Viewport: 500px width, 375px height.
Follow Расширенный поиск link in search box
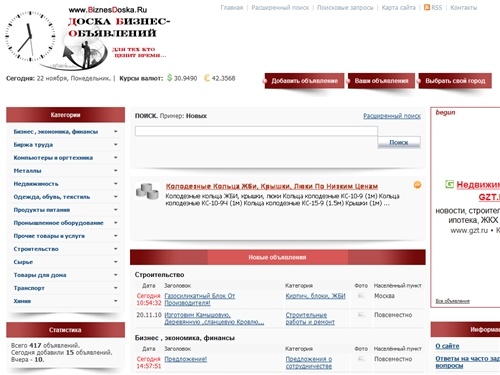tap(392, 116)
